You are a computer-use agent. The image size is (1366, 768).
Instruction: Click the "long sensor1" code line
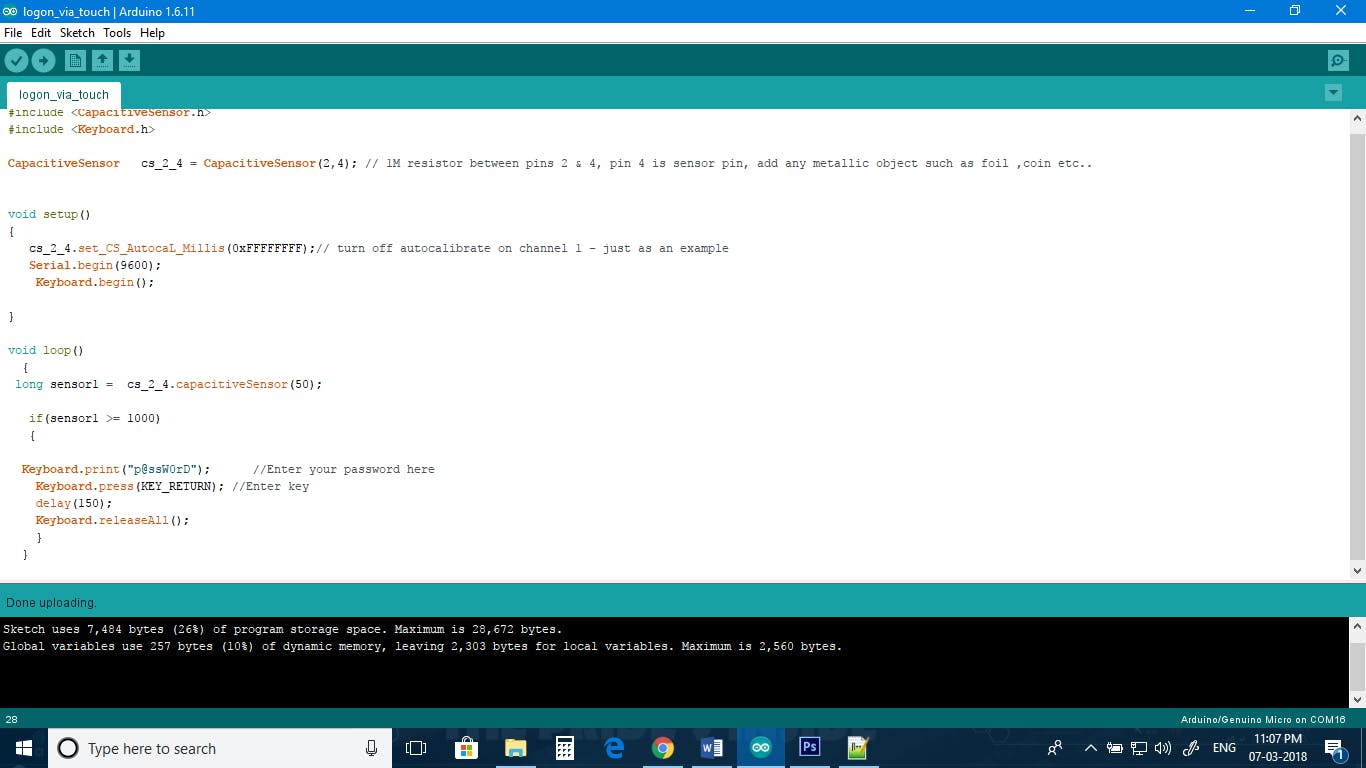pyautogui.click(x=168, y=384)
